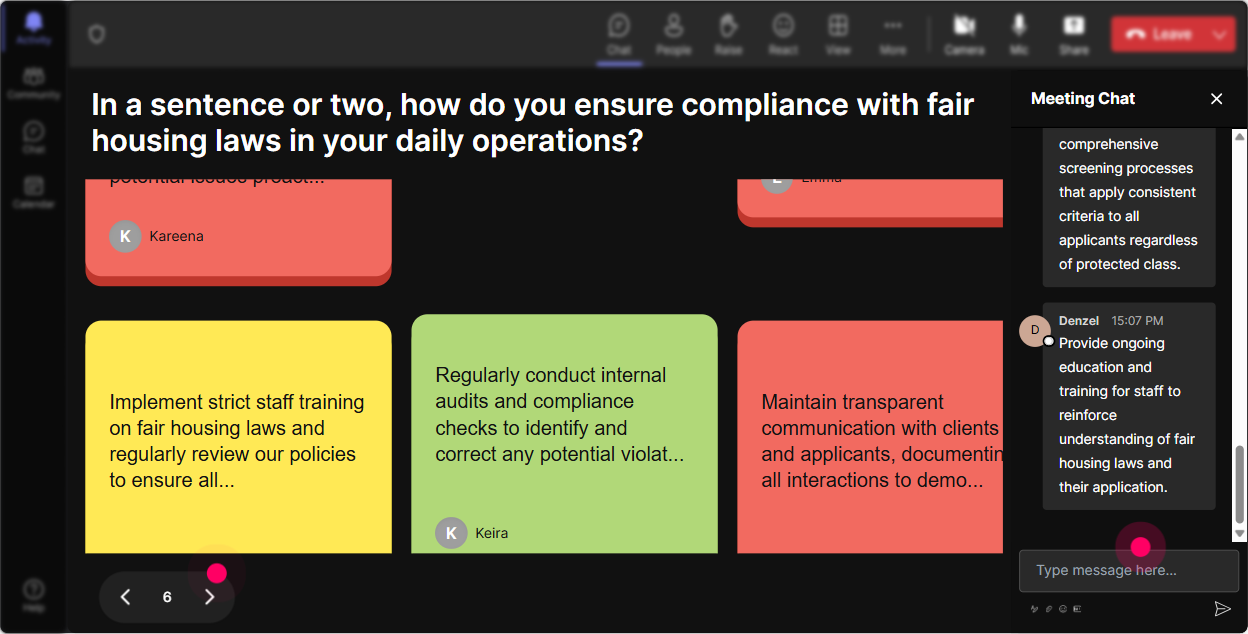Click Keira's avatar on the green card
Image resolution: width=1248 pixels, height=634 pixels.
point(451,533)
